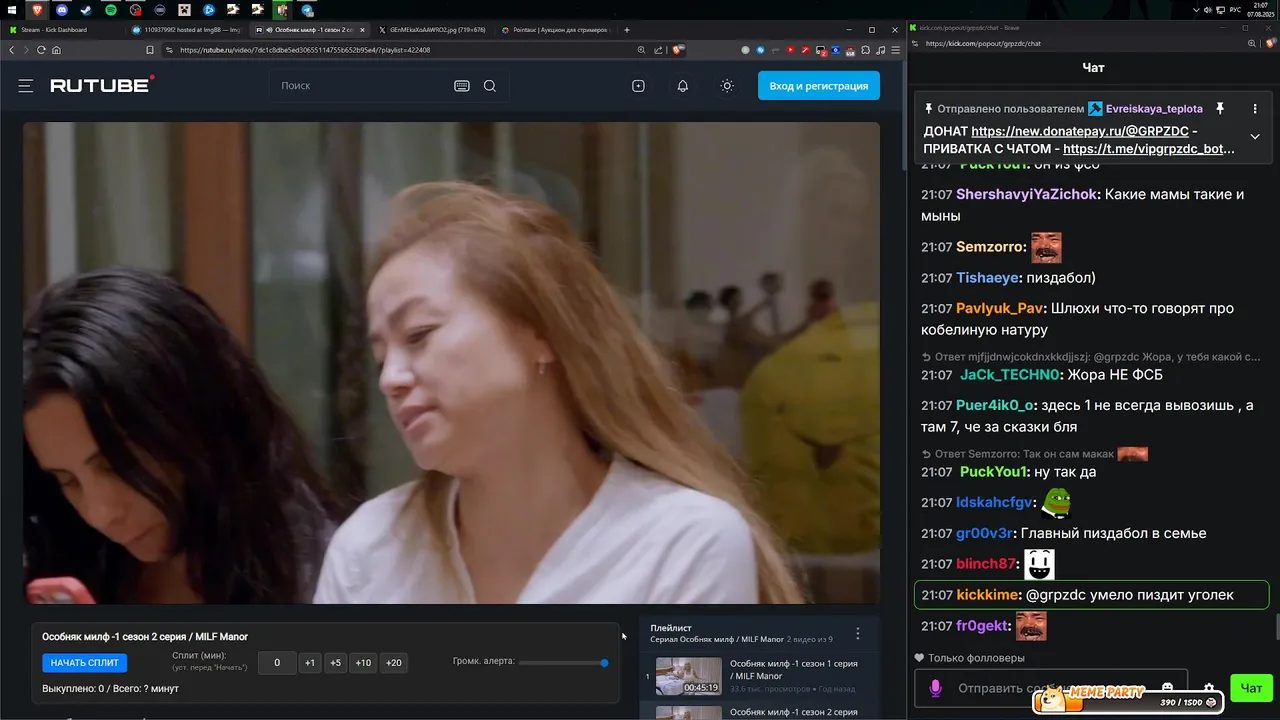Image resolution: width=1280 pixels, height=720 pixels.
Task: Click the split minutes value field
Action: [x=277, y=663]
